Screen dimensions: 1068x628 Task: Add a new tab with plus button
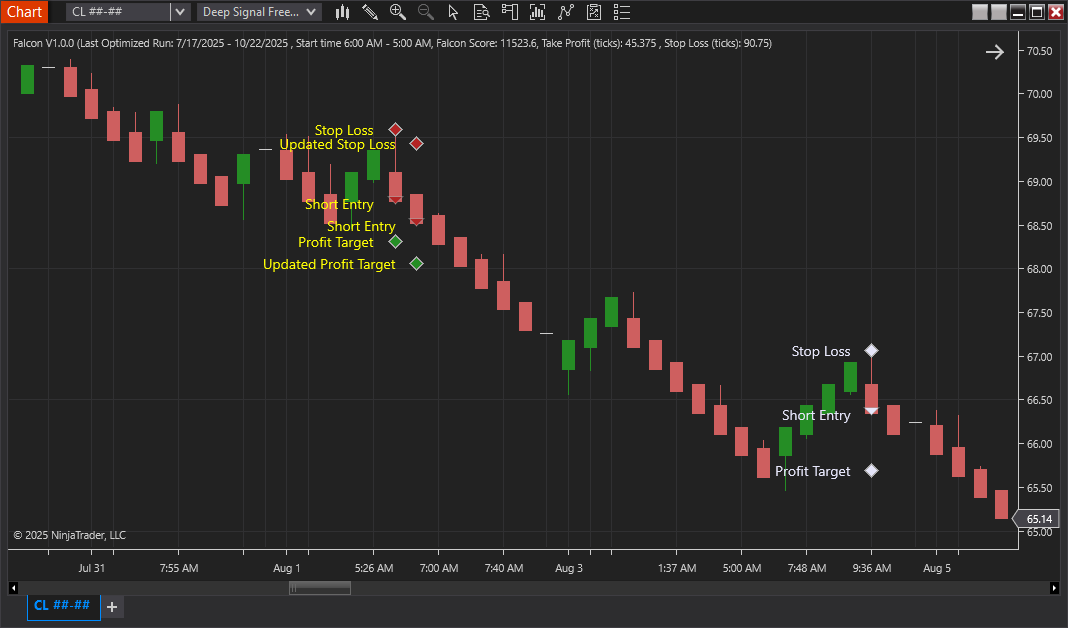(x=112, y=607)
